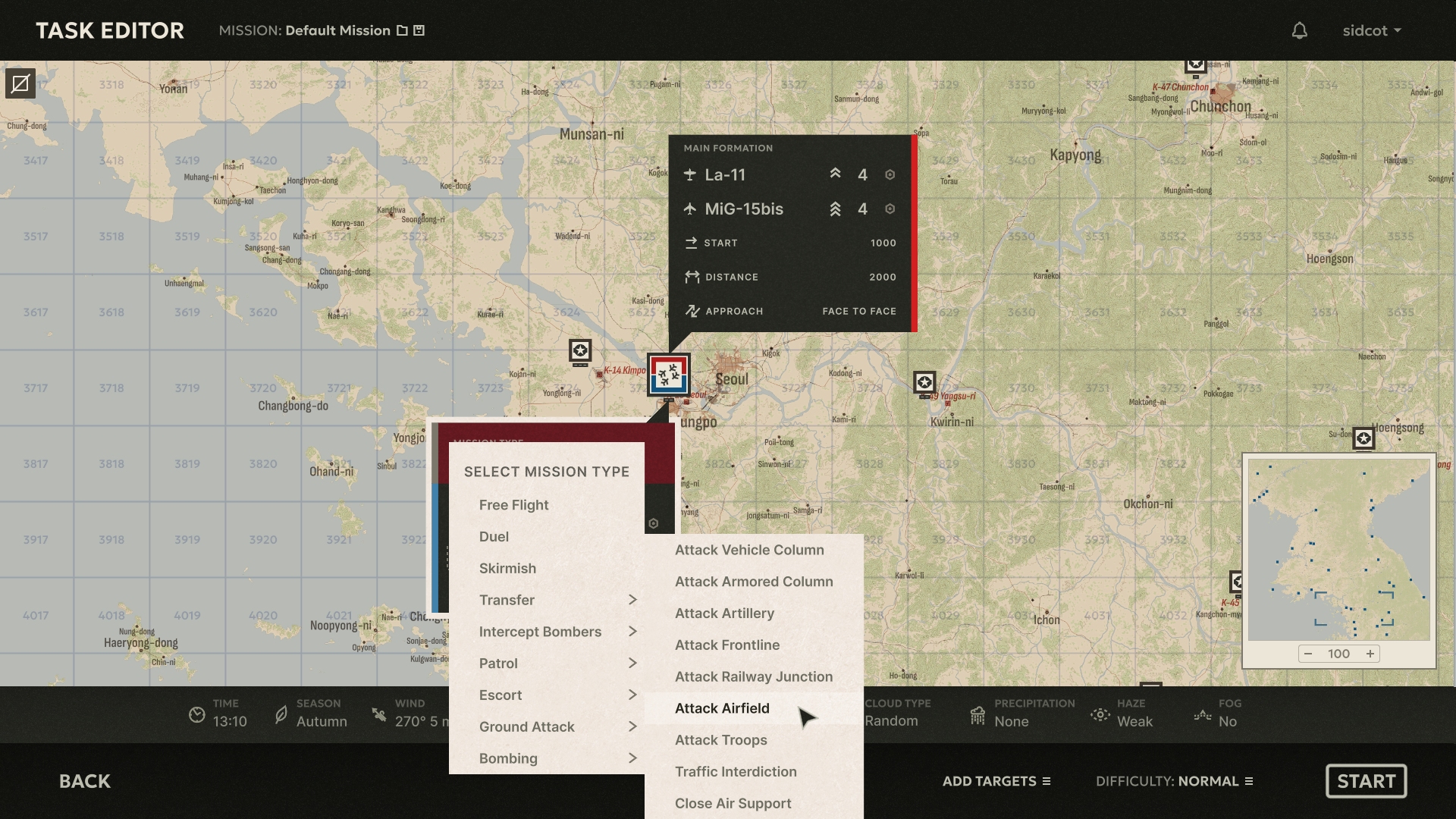Image resolution: width=1456 pixels, height=819 pixels.
Task: Zoom out the minimap with minus
Action: 1308,654
